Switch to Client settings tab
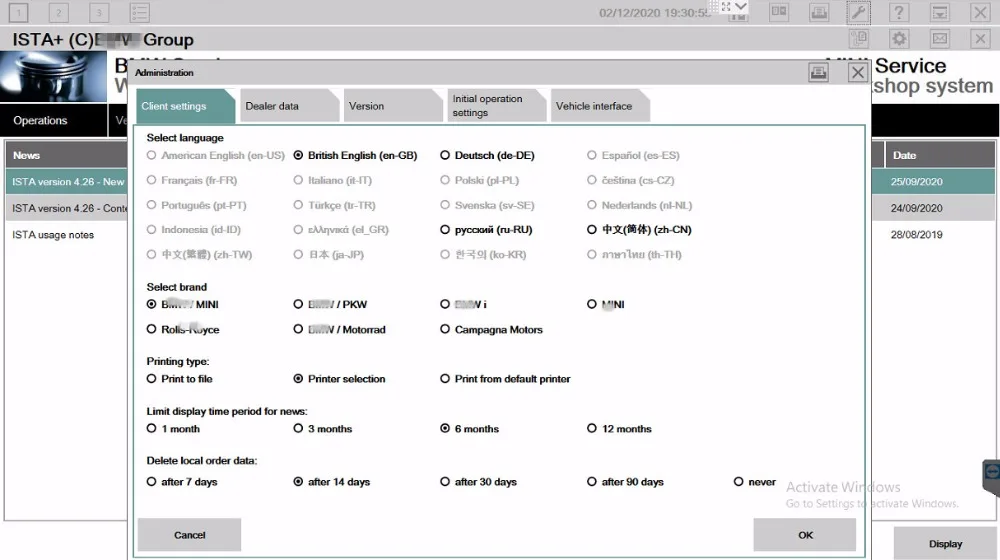Image resolution: width=1000 pixels, height=560 pixels. [x=185, y=106]
